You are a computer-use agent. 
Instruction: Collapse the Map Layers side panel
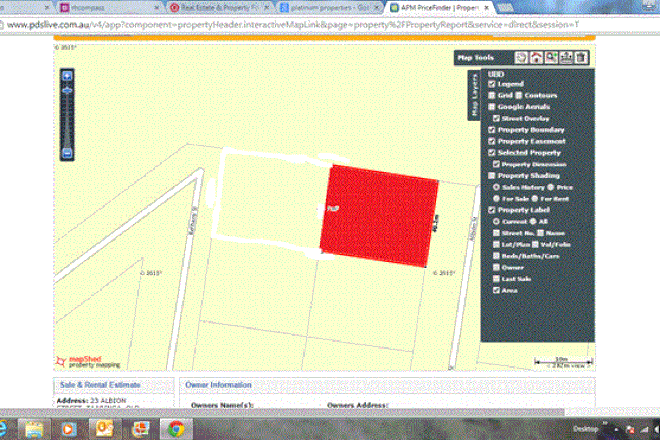point(475,98)
